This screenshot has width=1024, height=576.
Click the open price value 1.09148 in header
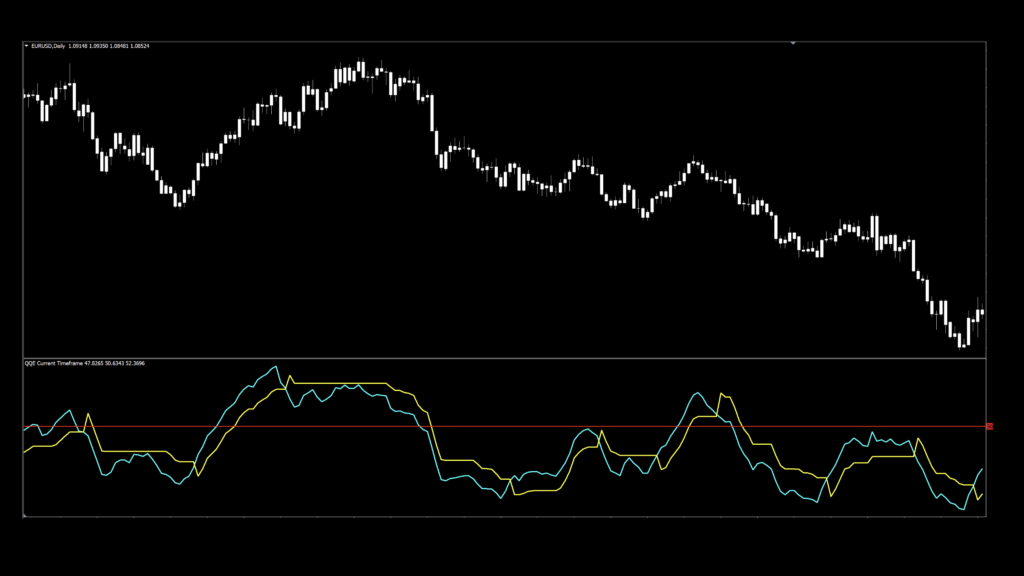(79, 45)
